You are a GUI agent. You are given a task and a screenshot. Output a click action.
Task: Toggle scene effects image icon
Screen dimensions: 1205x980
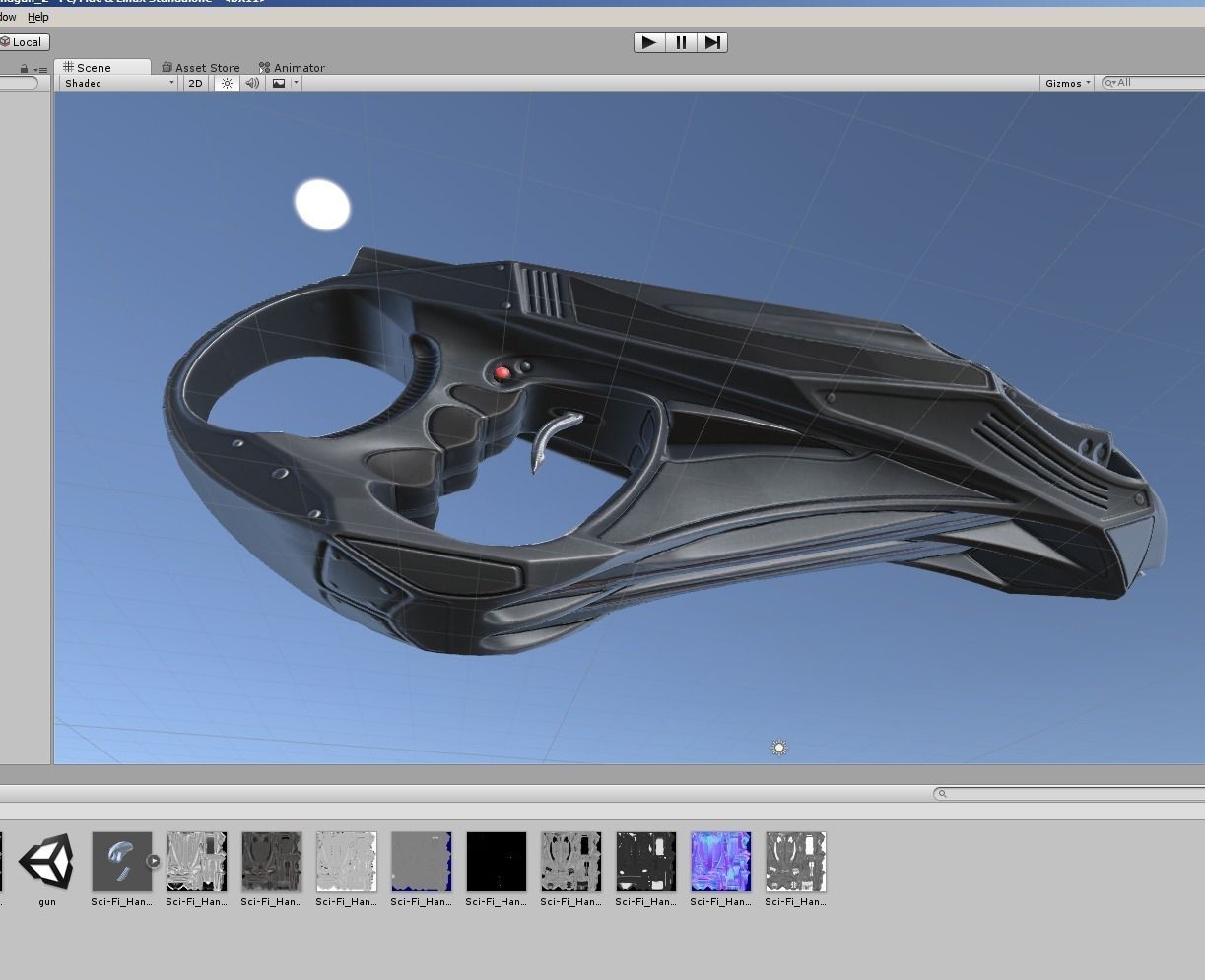[279, 84]
